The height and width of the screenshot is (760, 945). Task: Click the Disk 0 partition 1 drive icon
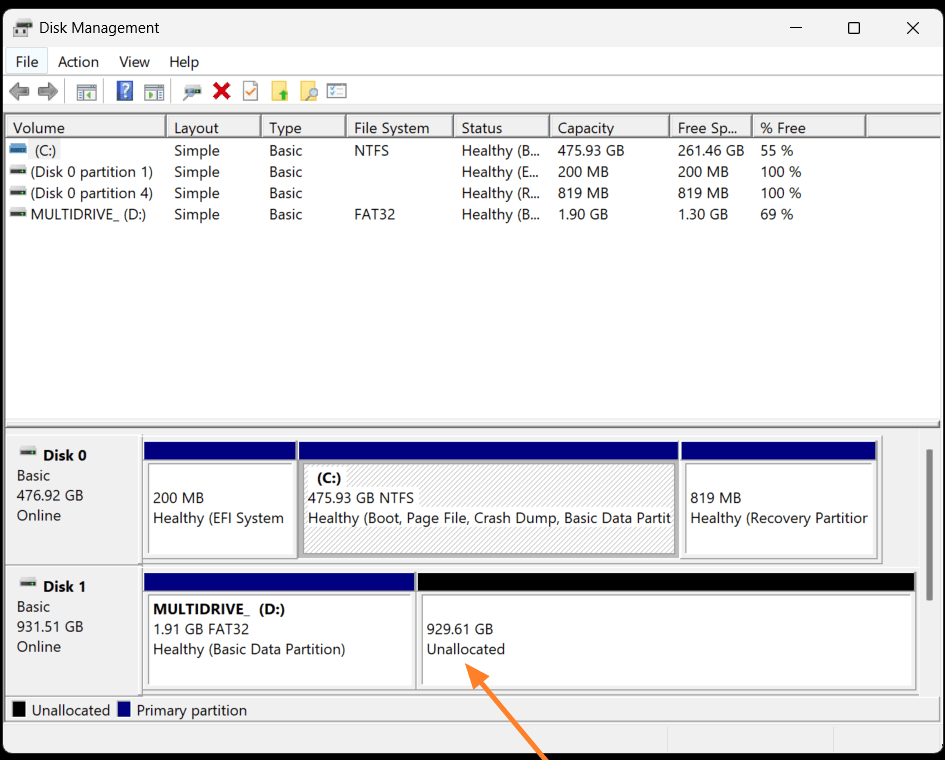click(18, 171)
